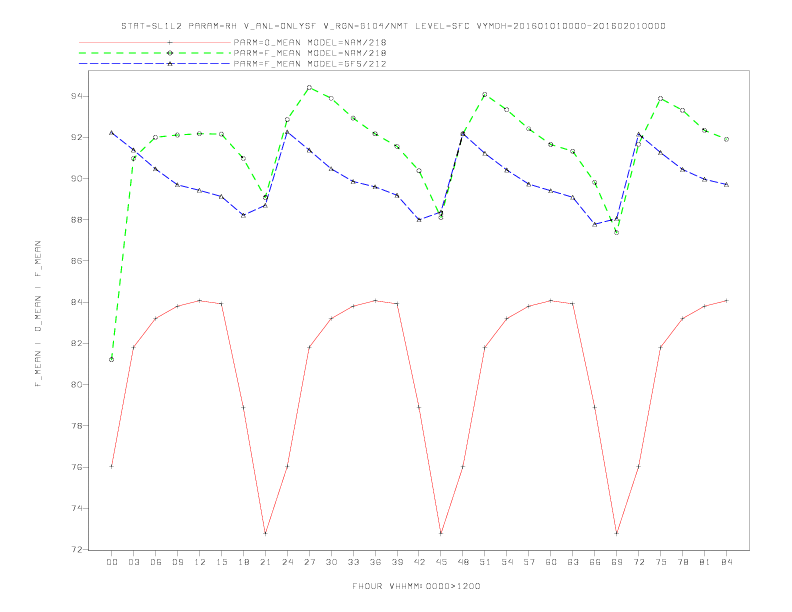Click x-axis tick label 51

[x=485, y=562]
